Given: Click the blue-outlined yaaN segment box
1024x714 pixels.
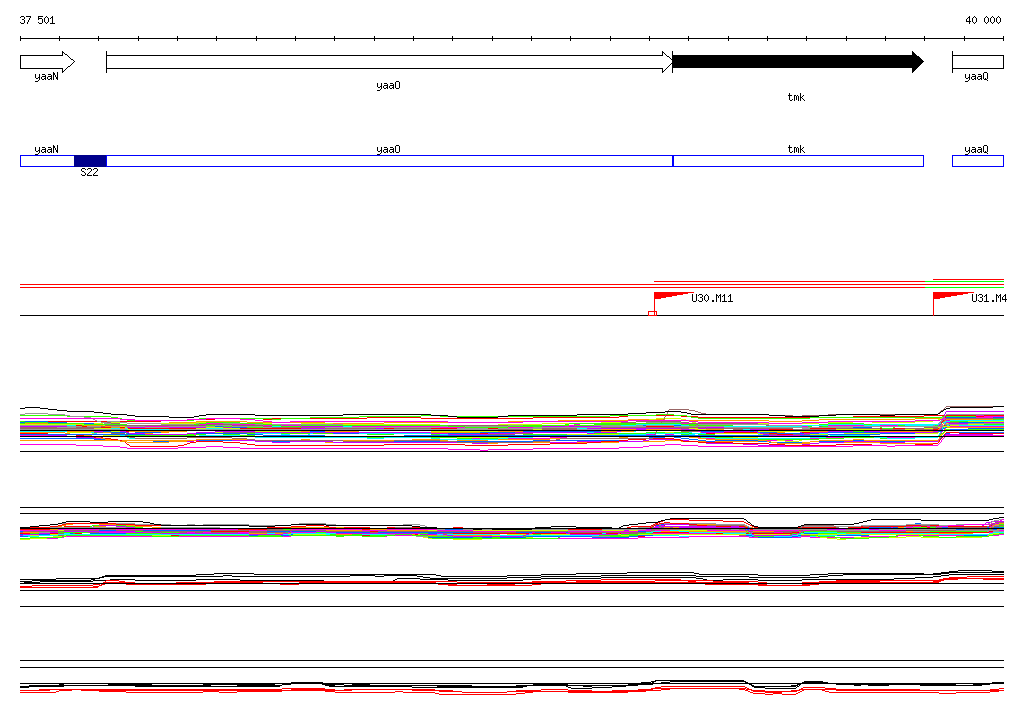Looking at the screenshot, I should (x=47, y=161).
